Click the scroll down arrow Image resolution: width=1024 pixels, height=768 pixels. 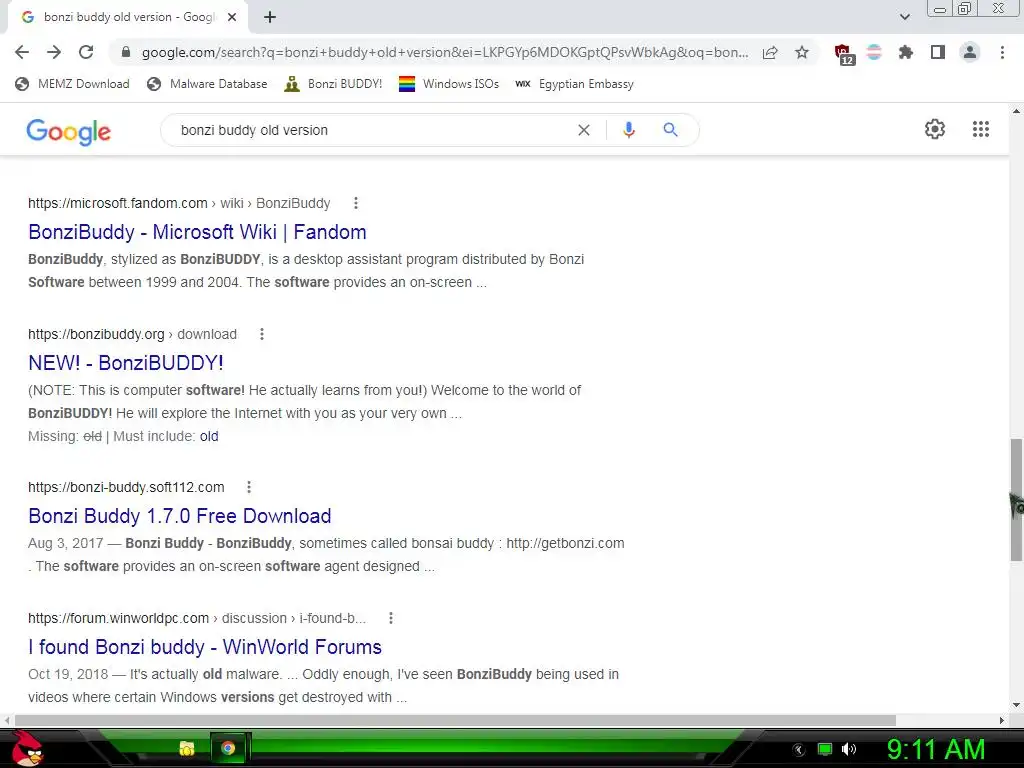click(x=1016, y=705)
